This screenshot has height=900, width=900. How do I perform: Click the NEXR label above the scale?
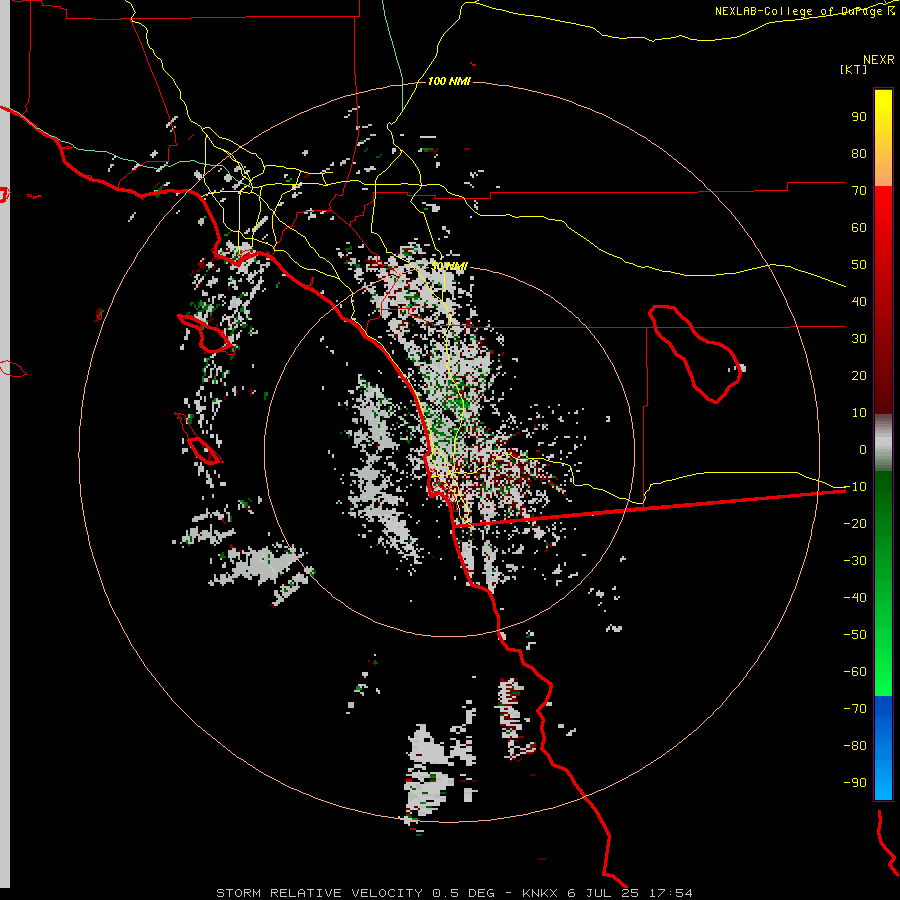(x=879, y=60)
